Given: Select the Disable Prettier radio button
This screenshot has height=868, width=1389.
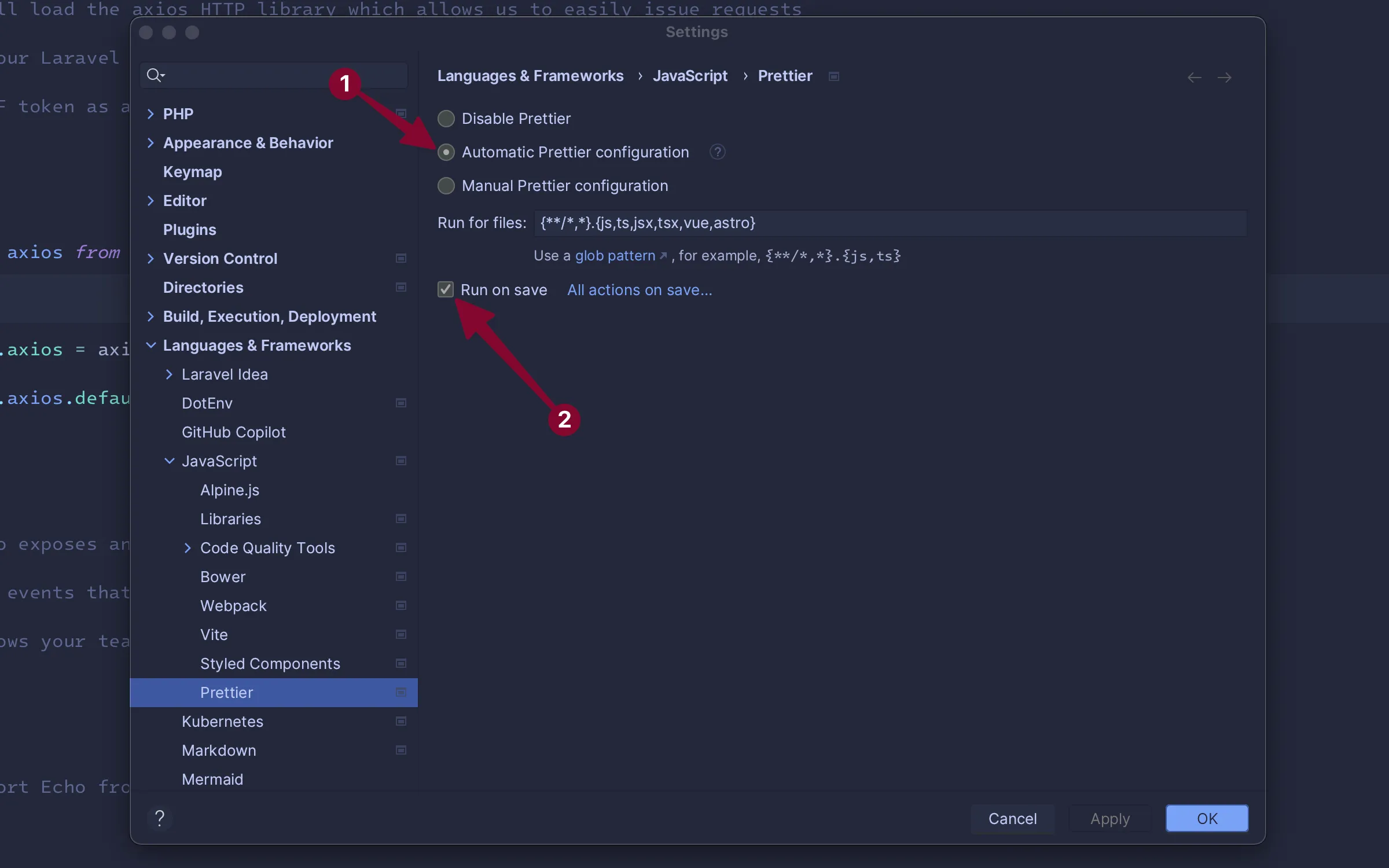Looking at the screenshot, I should (x=446, y=119).
